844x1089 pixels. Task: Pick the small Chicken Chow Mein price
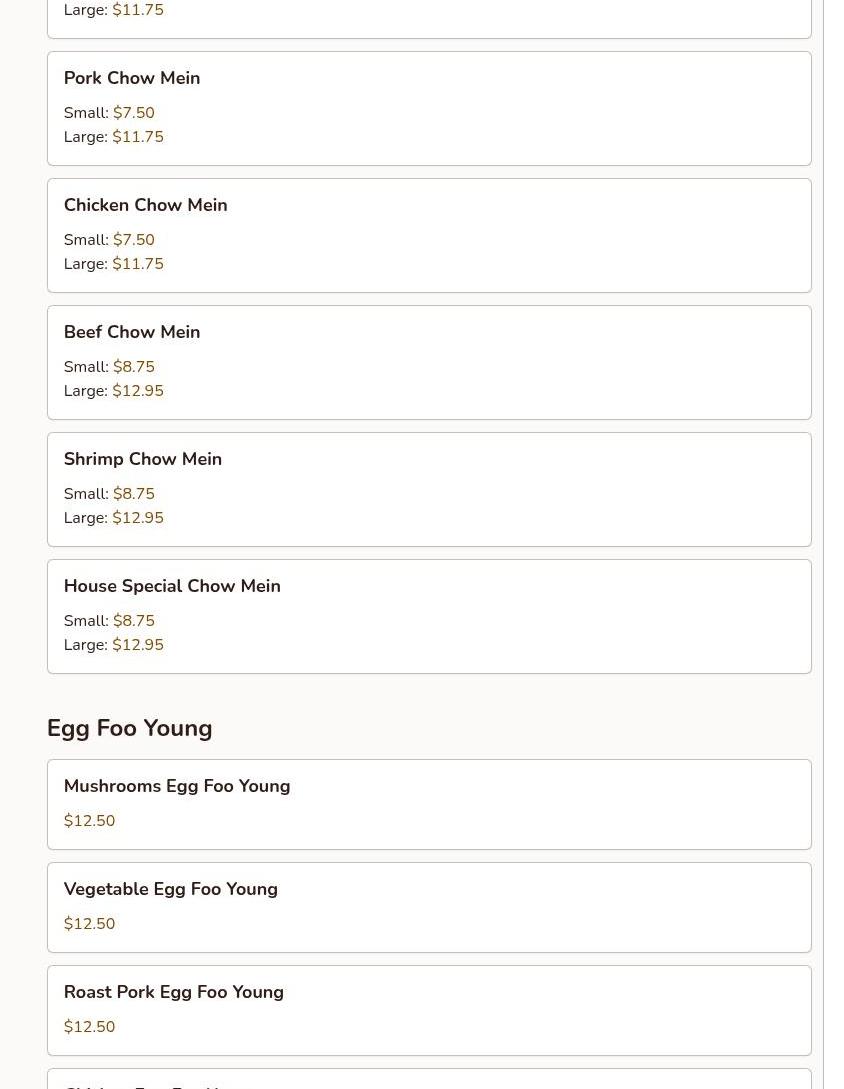click(133, 240)
